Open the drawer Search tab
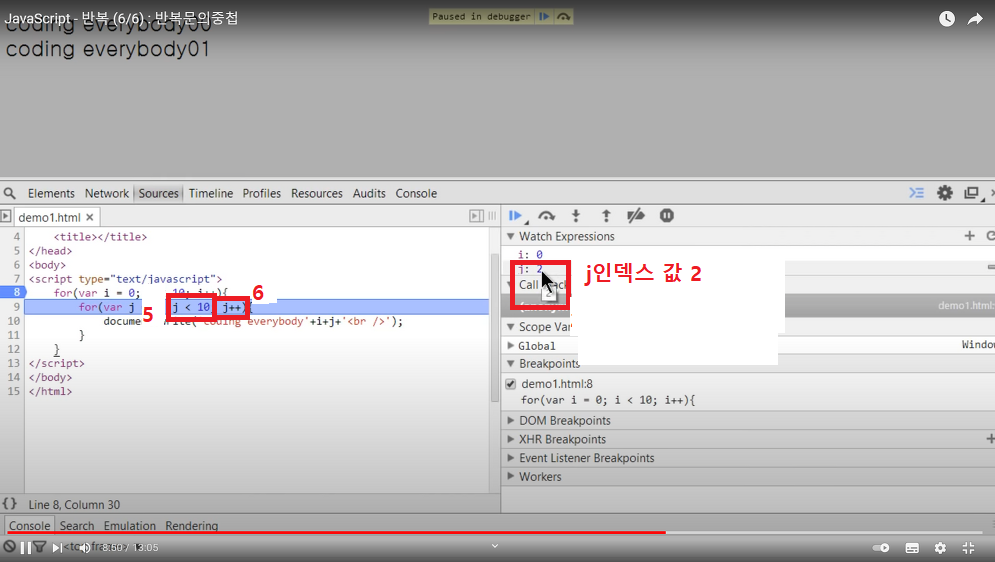This screenshot has width=995, height=562. (77, 525)
